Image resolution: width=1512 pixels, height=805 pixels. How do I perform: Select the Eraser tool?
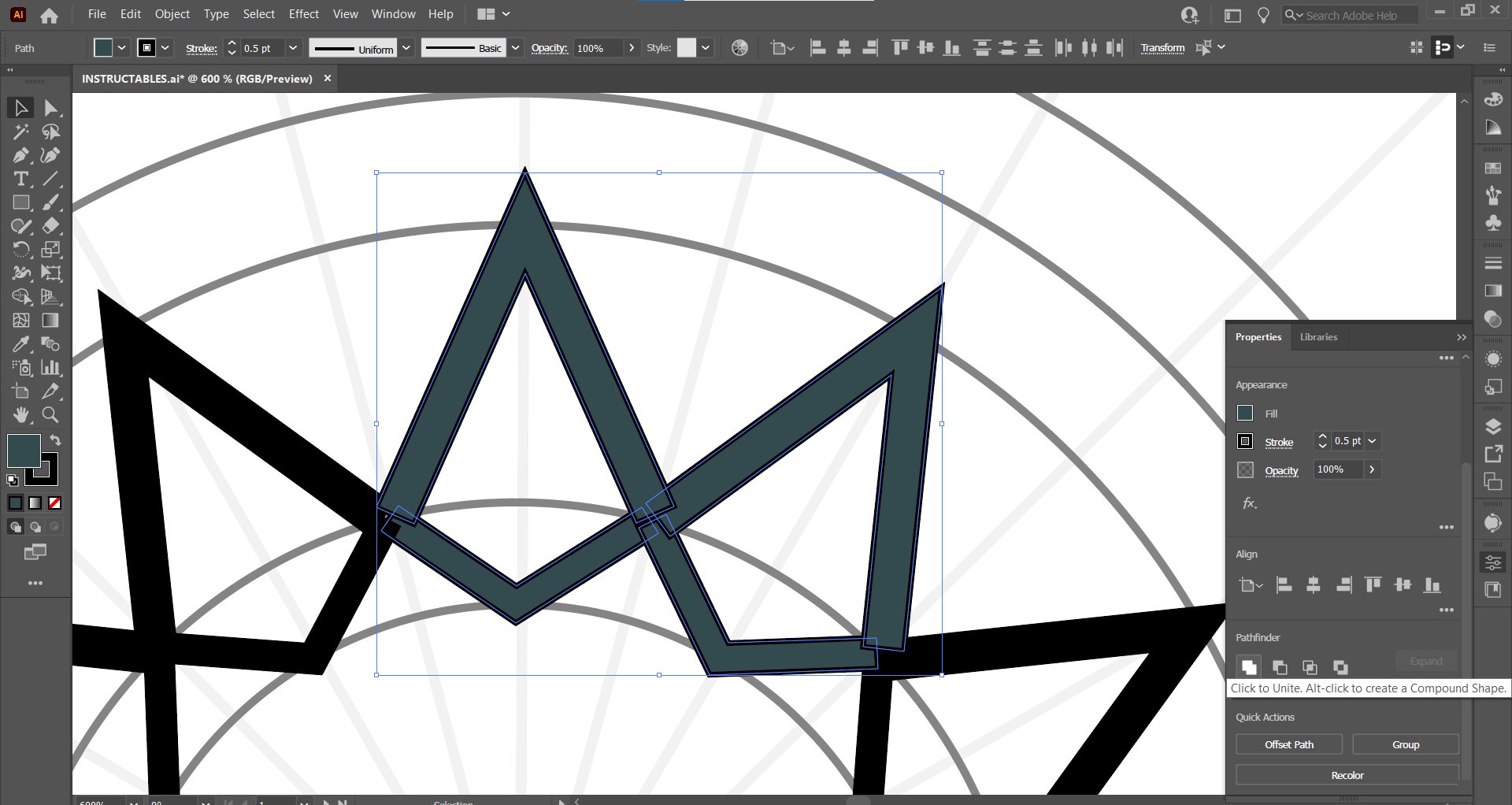(x=51, y=226)
